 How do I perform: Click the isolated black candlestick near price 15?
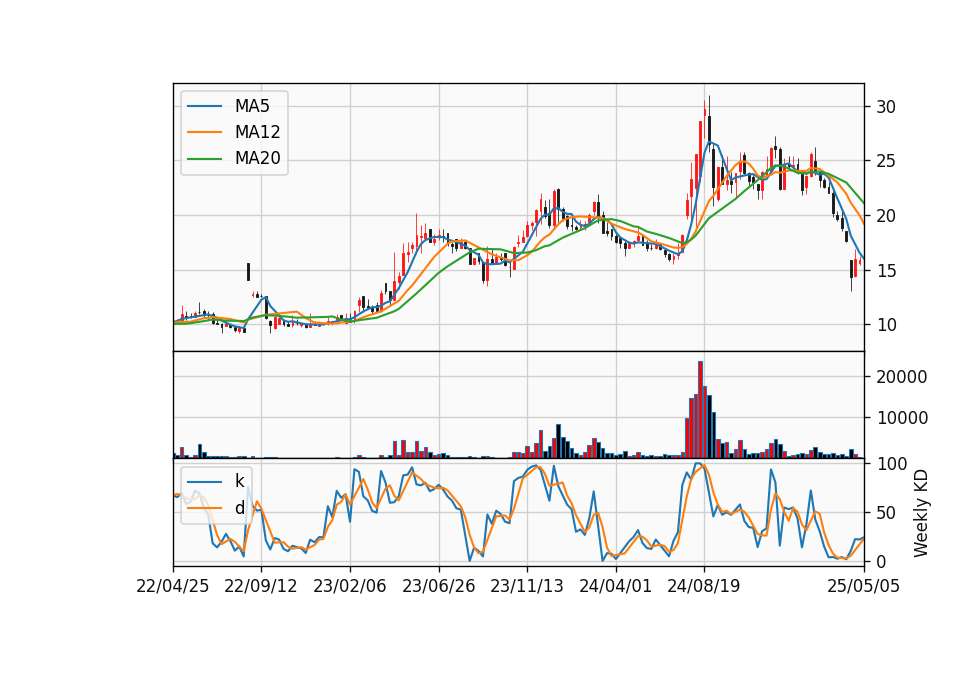[248, 272]
